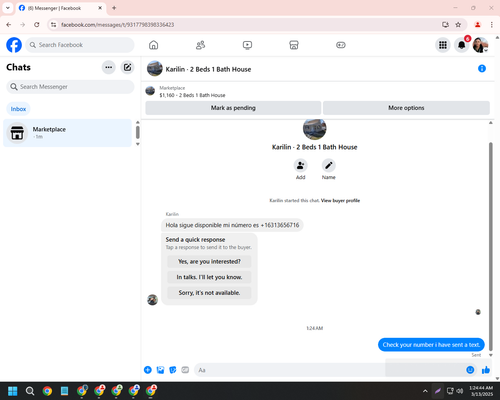Open Chats options three-dot button
Screen dimensions: 500x400
[x=109, y=67]
